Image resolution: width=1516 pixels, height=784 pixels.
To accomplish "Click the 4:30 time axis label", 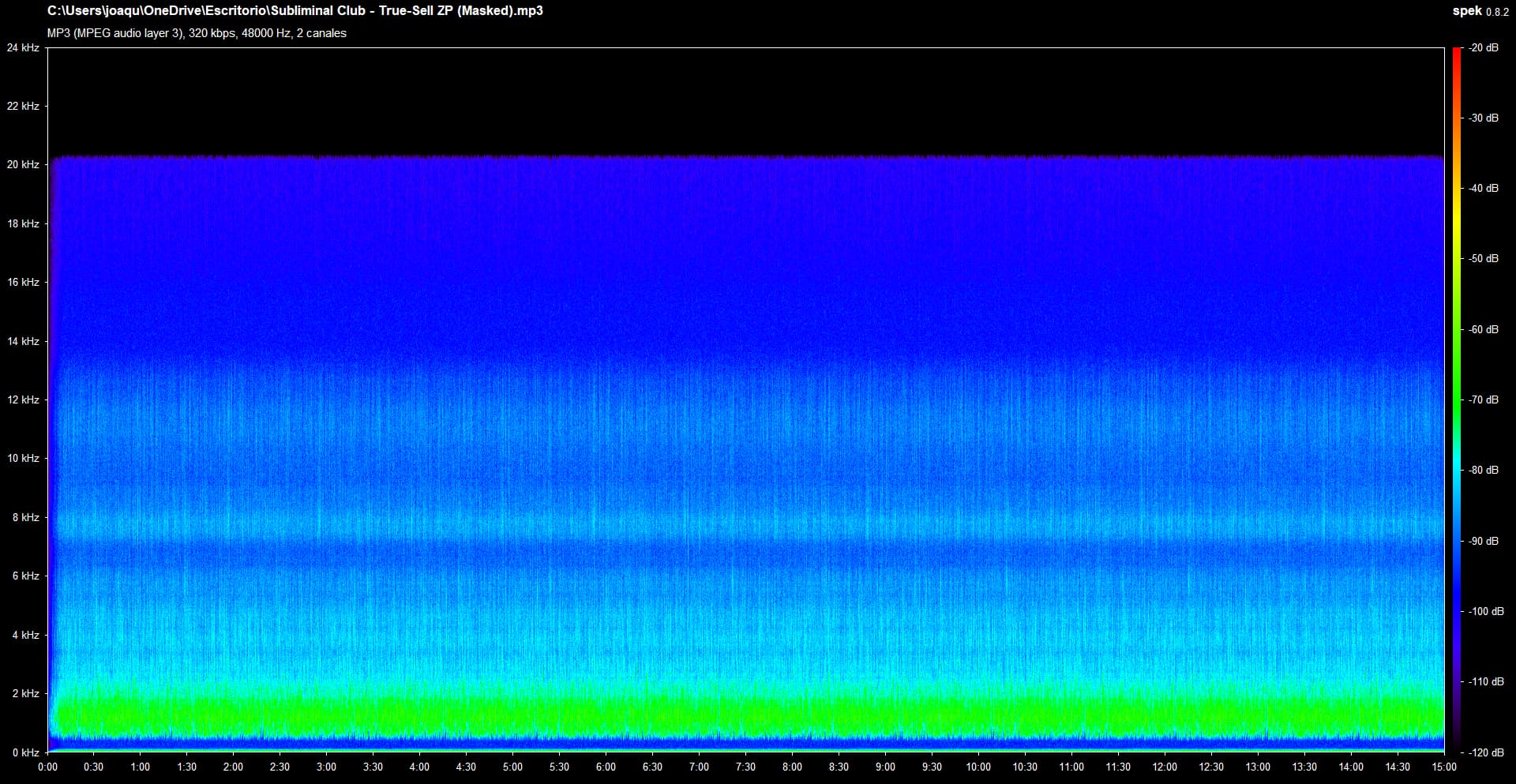I will [x=467, y=767].
